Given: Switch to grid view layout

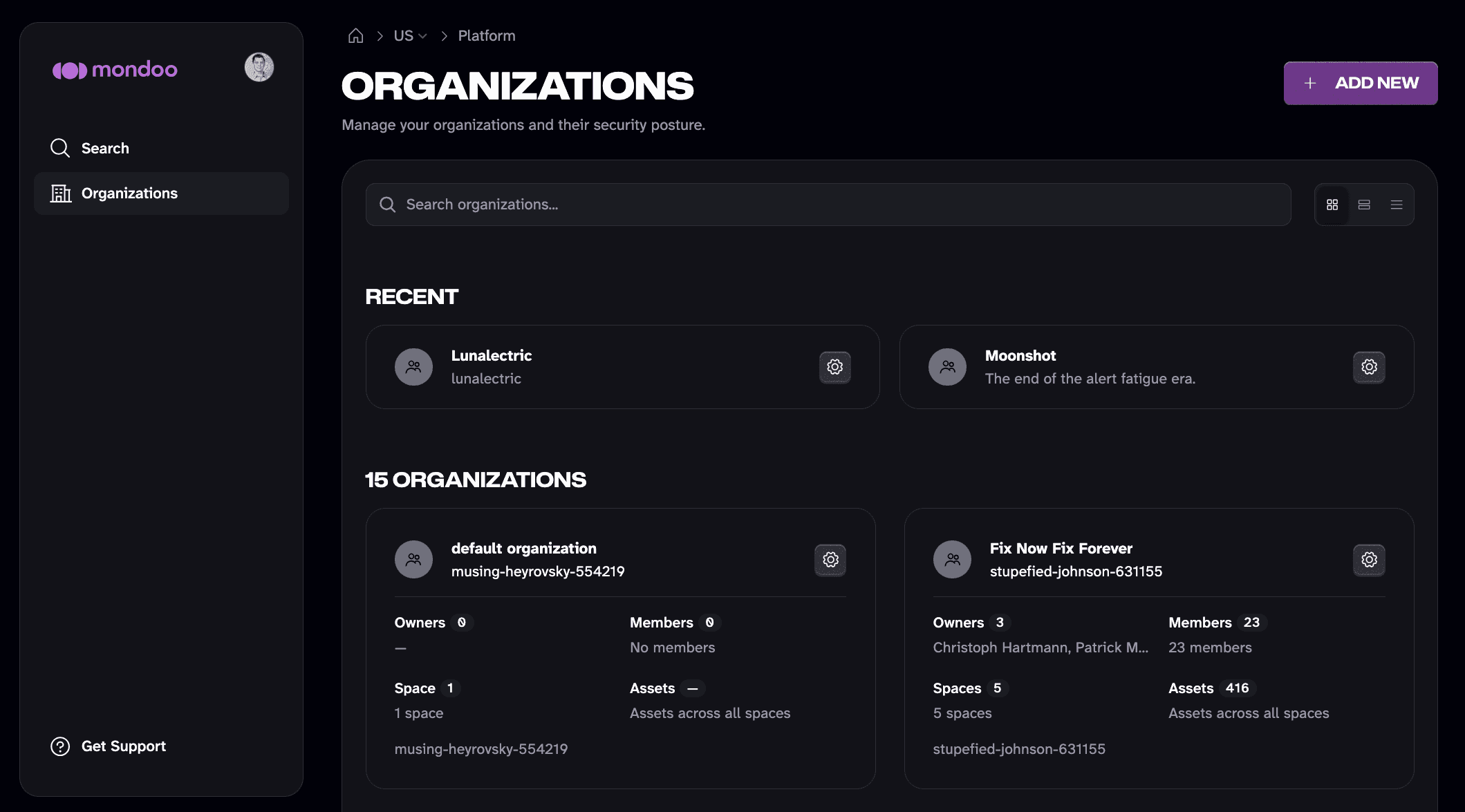Looking at the screenshot, I should coord(1332,205).
